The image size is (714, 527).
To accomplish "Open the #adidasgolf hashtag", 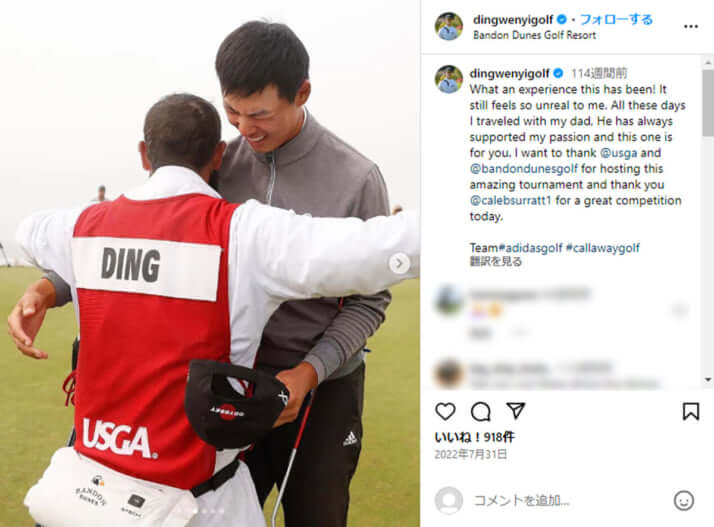I will pyautogui.click(x=530, y=248).
